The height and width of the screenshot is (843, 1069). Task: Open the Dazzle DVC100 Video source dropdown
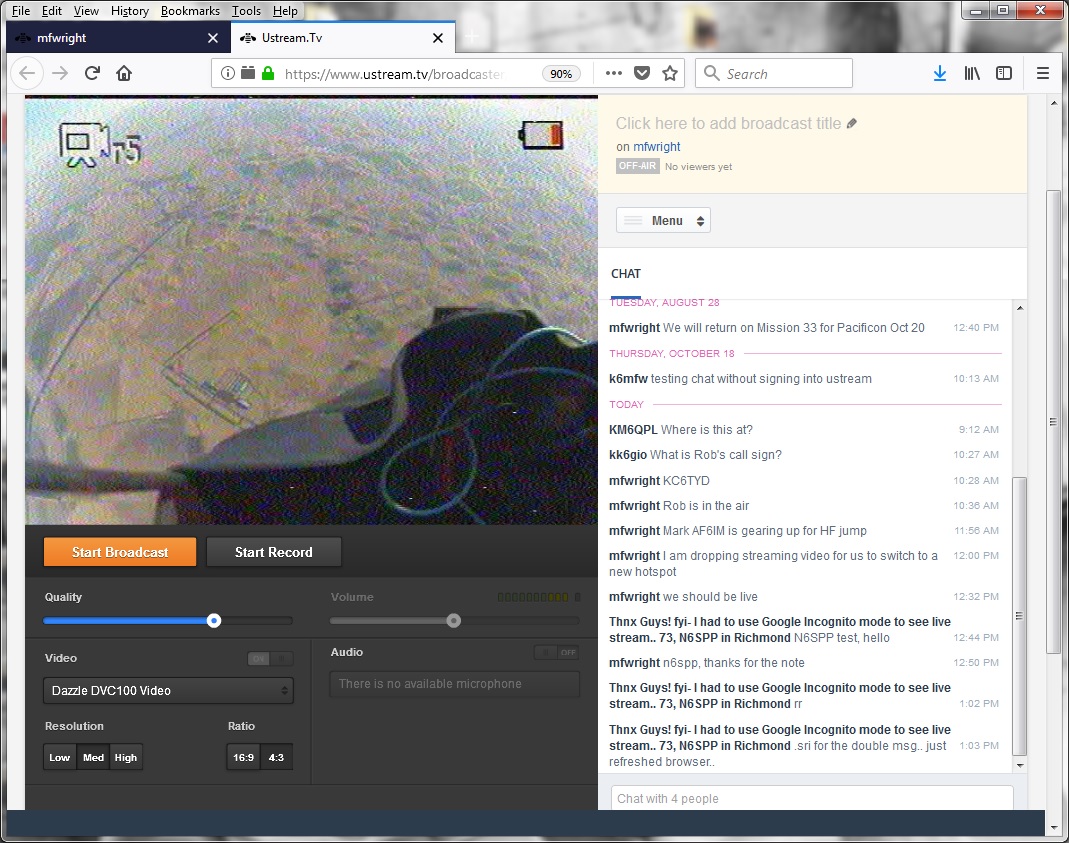point(168,691)
